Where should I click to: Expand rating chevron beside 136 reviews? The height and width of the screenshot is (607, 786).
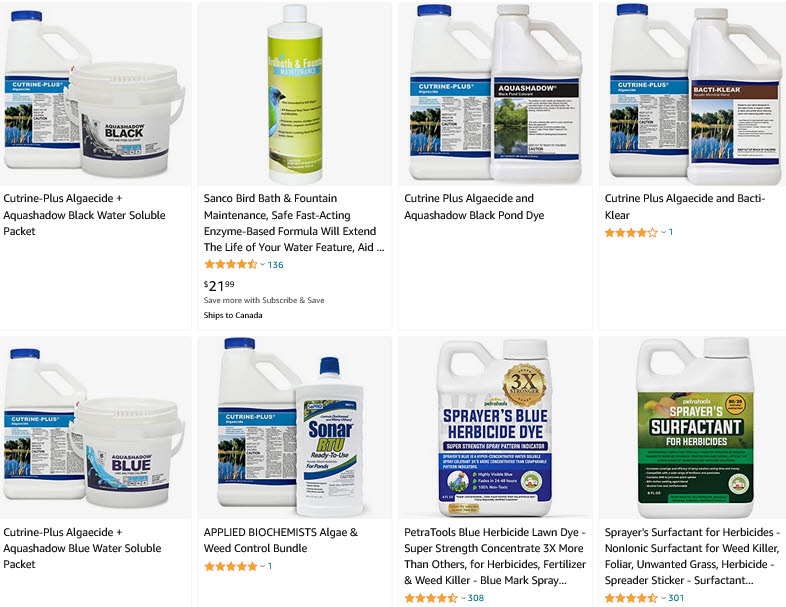point(262,265)
